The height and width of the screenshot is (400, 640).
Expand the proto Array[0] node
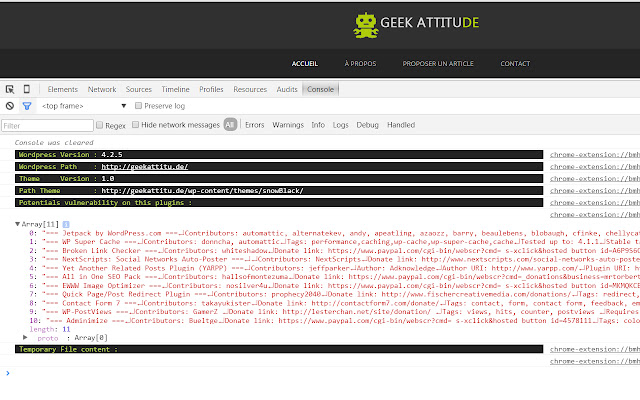[25, 338]
